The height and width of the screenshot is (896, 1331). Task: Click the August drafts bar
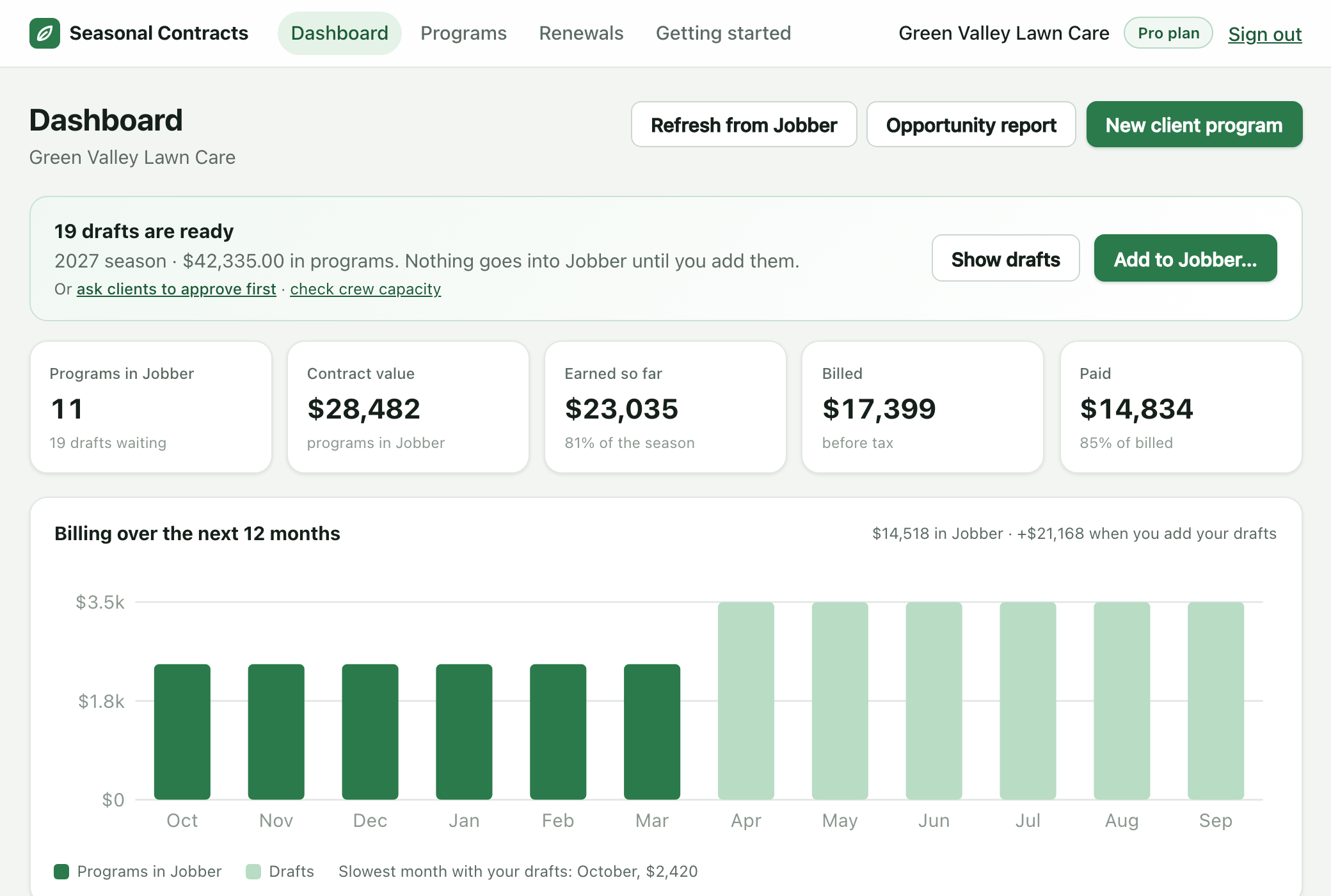point(1122,701)
